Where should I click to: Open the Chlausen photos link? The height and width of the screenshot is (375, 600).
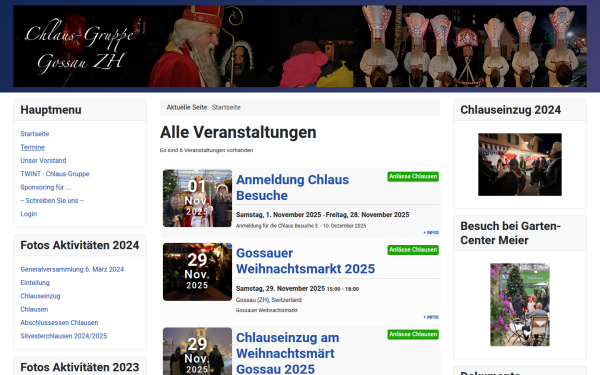tap(34, 309)
